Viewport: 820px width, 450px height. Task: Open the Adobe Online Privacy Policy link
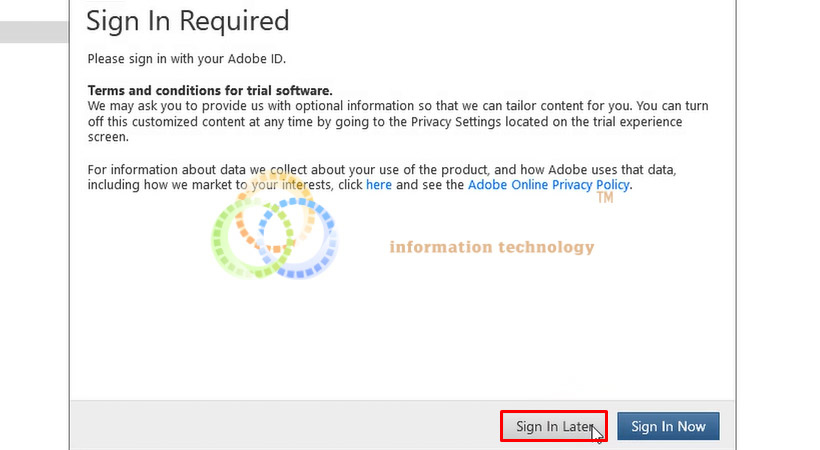[548, 185]
